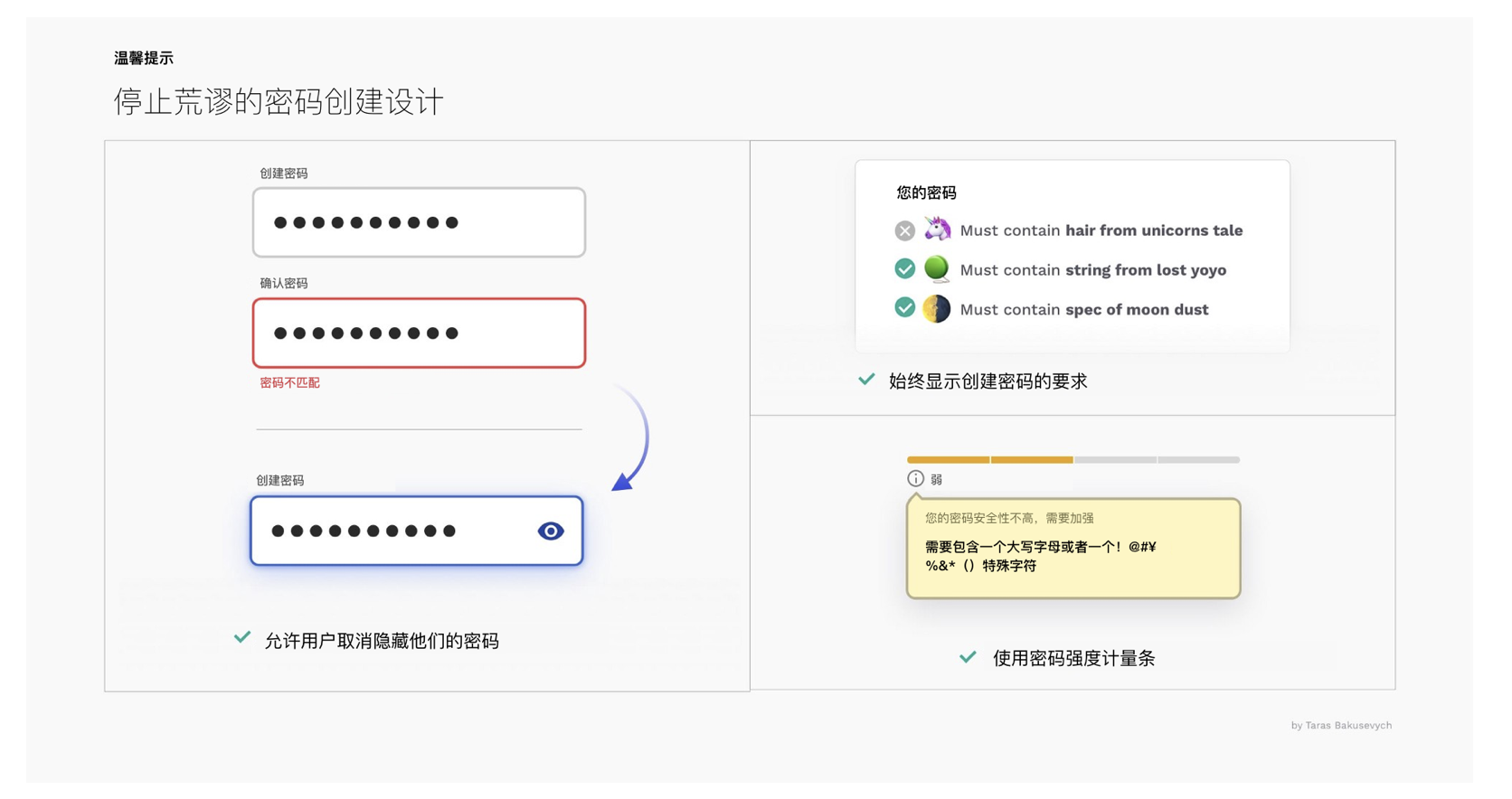Click the checkmark beside 允许用户取消隐藏他们的密码
Viewport: 1512px width, 799px height.
pyautogui.click(x=242, y=638)
